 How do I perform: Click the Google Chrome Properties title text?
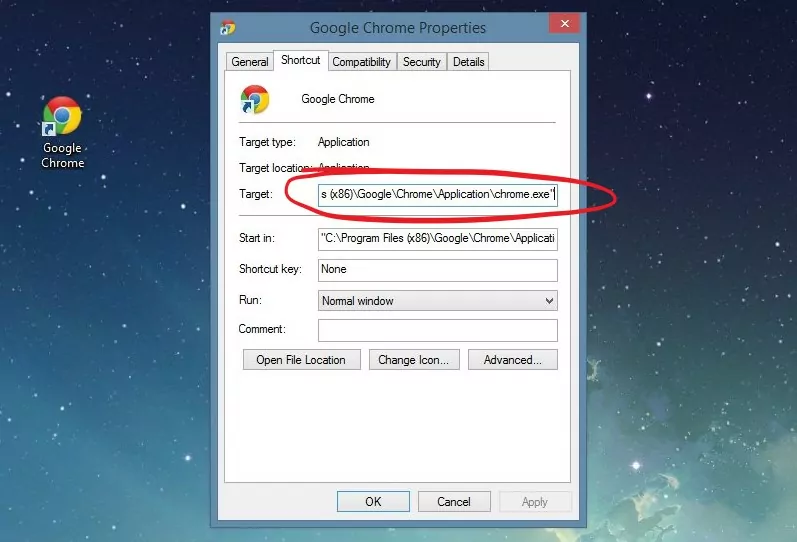tap(398, 27)
